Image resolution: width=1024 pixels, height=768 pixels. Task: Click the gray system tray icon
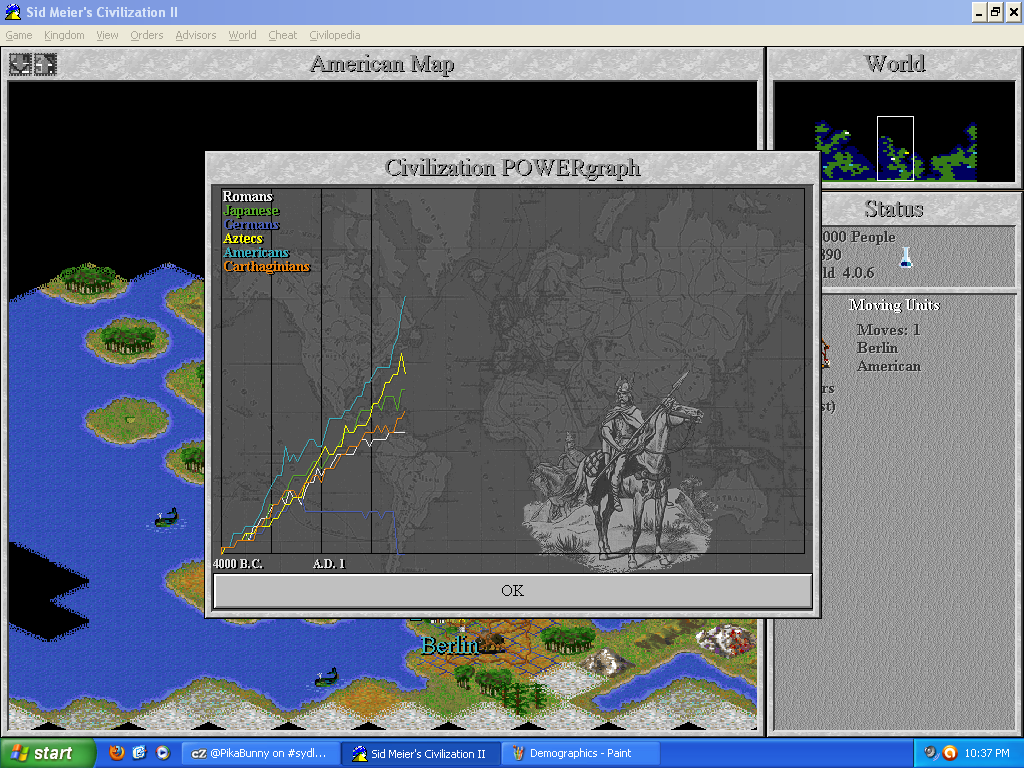coord(931,753)
